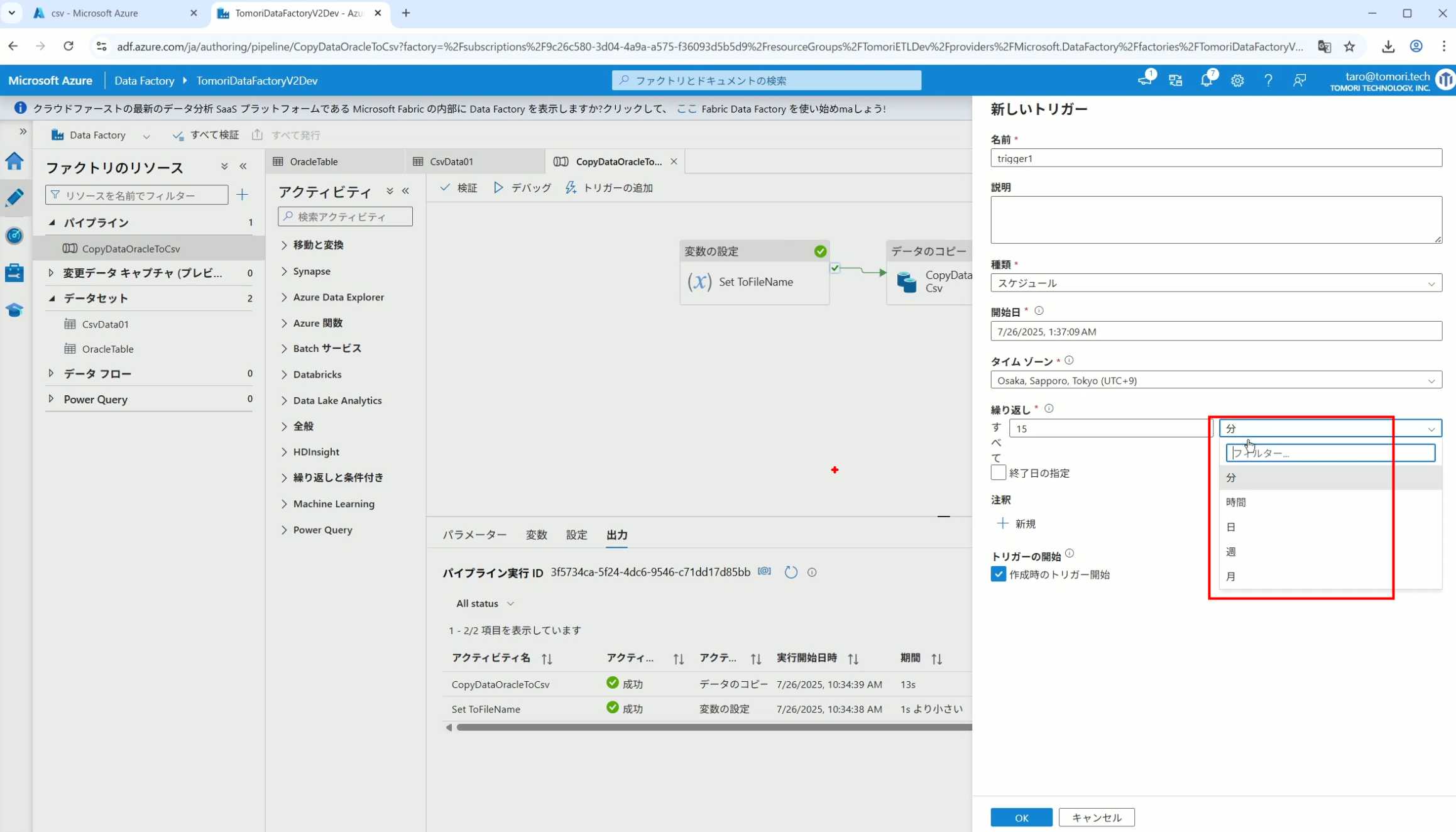
Task: Click the Debug play icon
Action: pos(498,187)
